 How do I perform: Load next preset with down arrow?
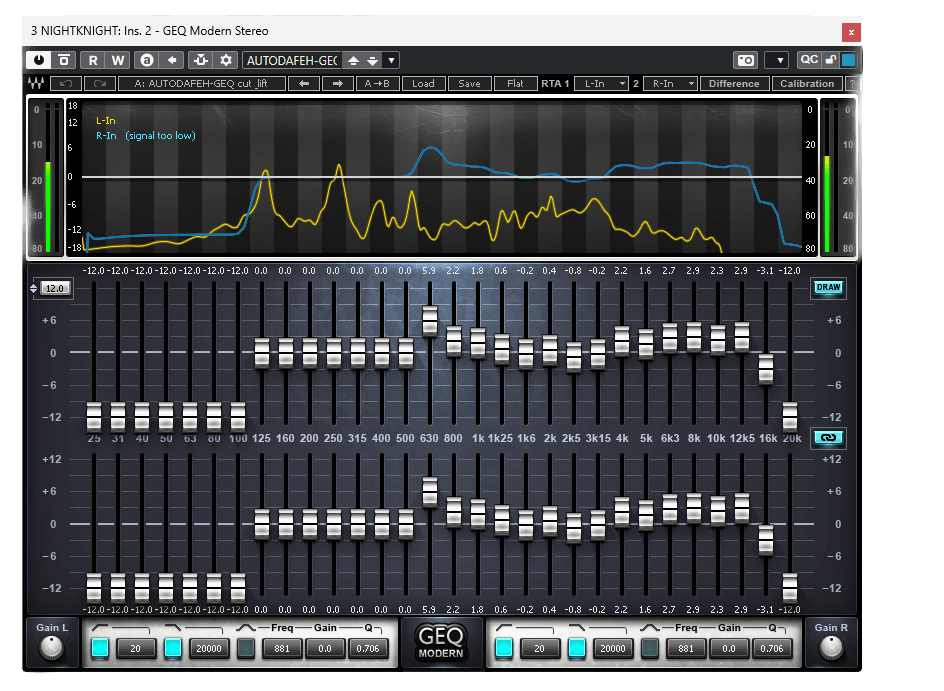373,61
